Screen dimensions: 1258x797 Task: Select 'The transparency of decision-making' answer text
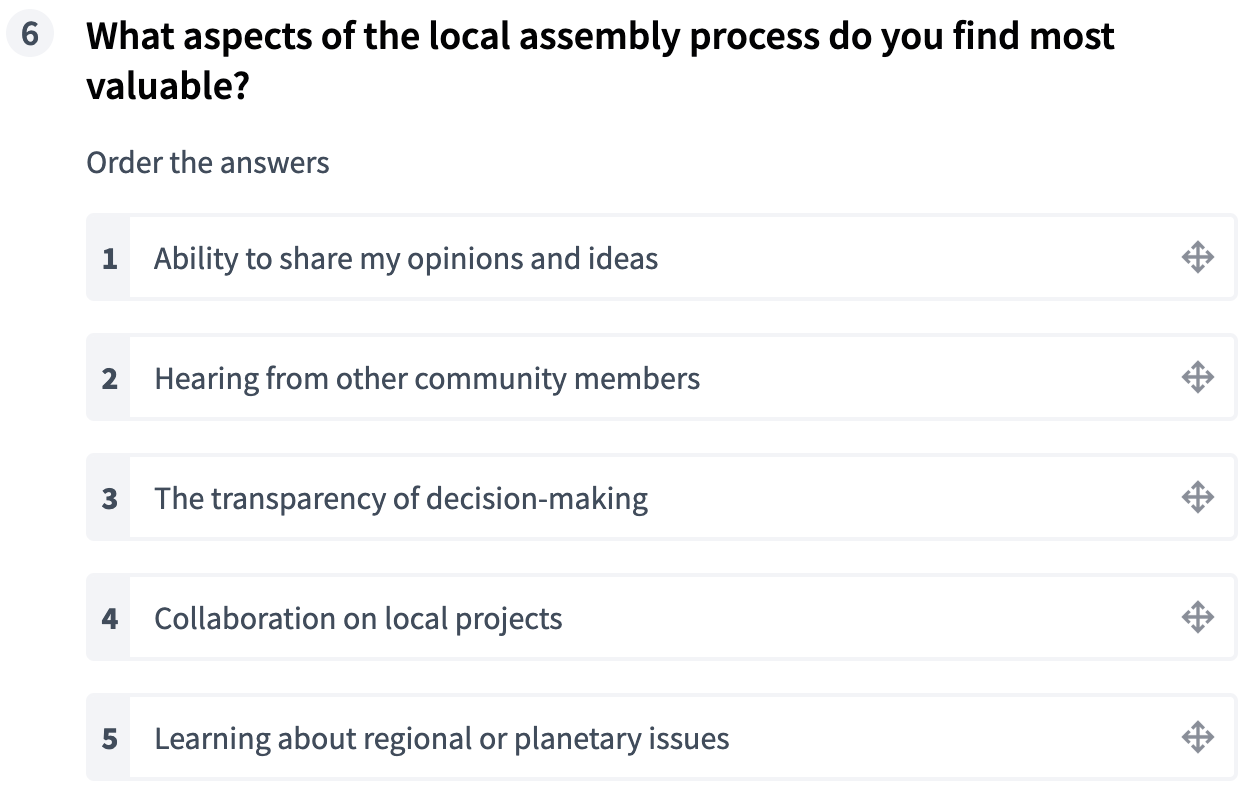click(401, 498)
